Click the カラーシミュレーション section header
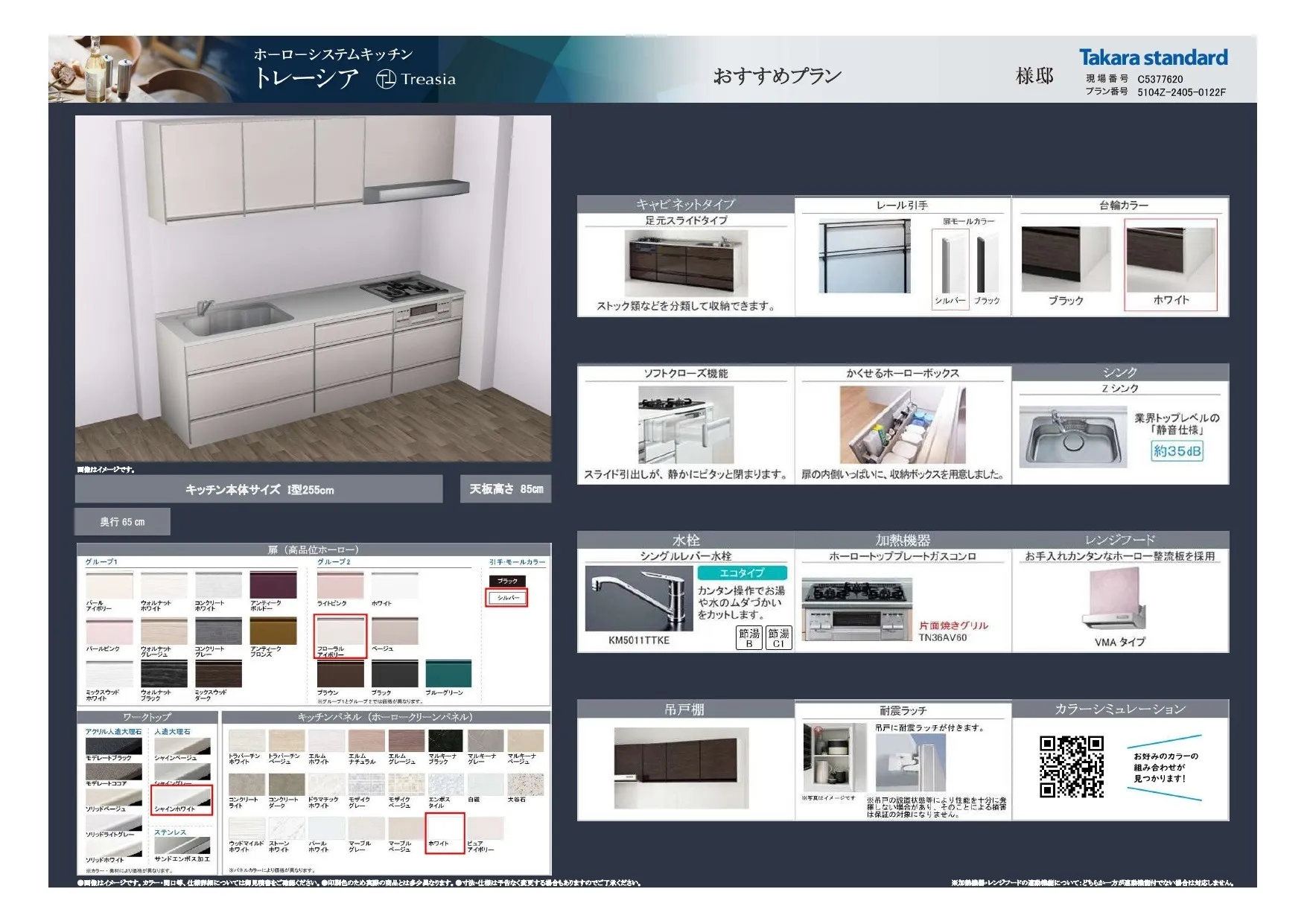This screenshot has width=1307, height=924. point(1119,709)
